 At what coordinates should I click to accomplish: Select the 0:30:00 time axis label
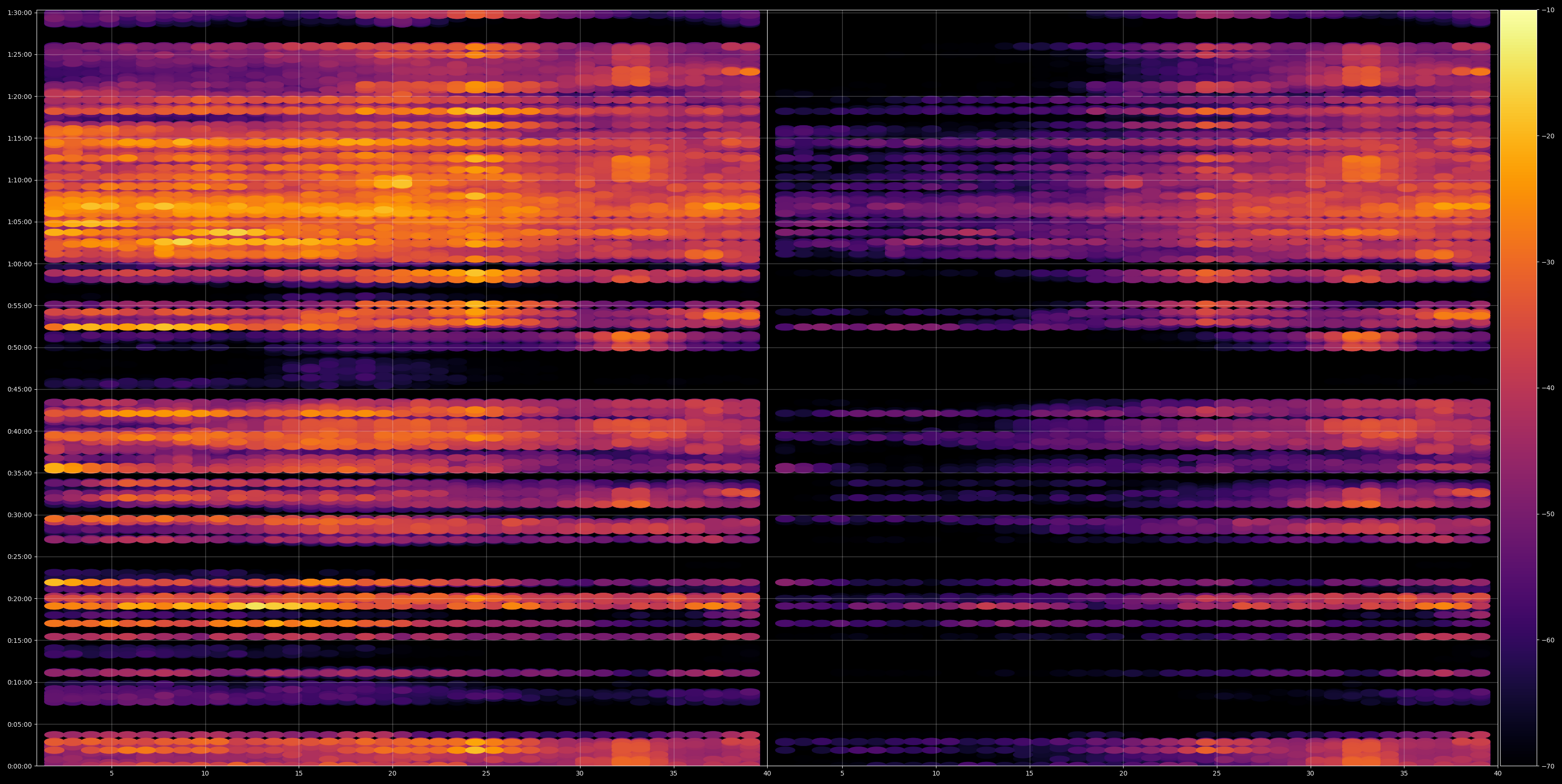[19, 515]
